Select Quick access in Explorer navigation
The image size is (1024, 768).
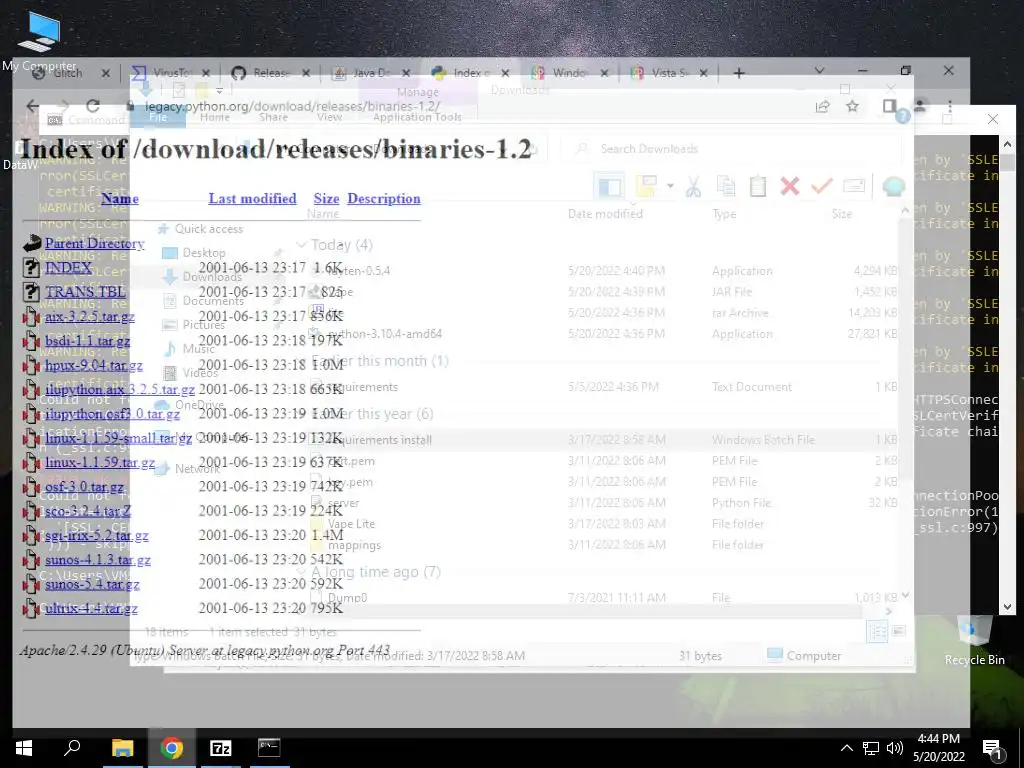[x=208, y=229]
